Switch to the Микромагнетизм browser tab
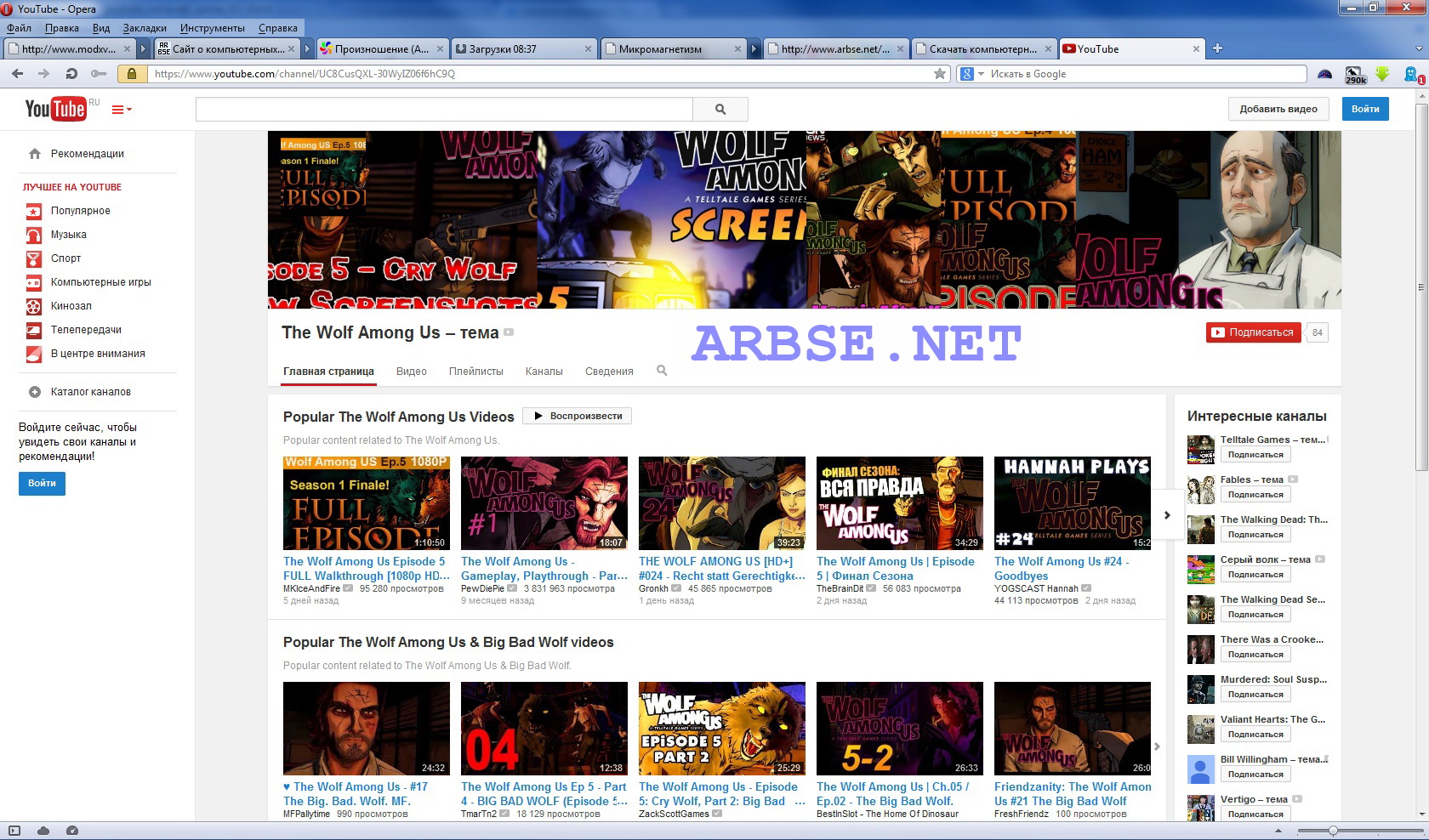This screenshot has width=1429, height=840. click(x=673, y=49)
